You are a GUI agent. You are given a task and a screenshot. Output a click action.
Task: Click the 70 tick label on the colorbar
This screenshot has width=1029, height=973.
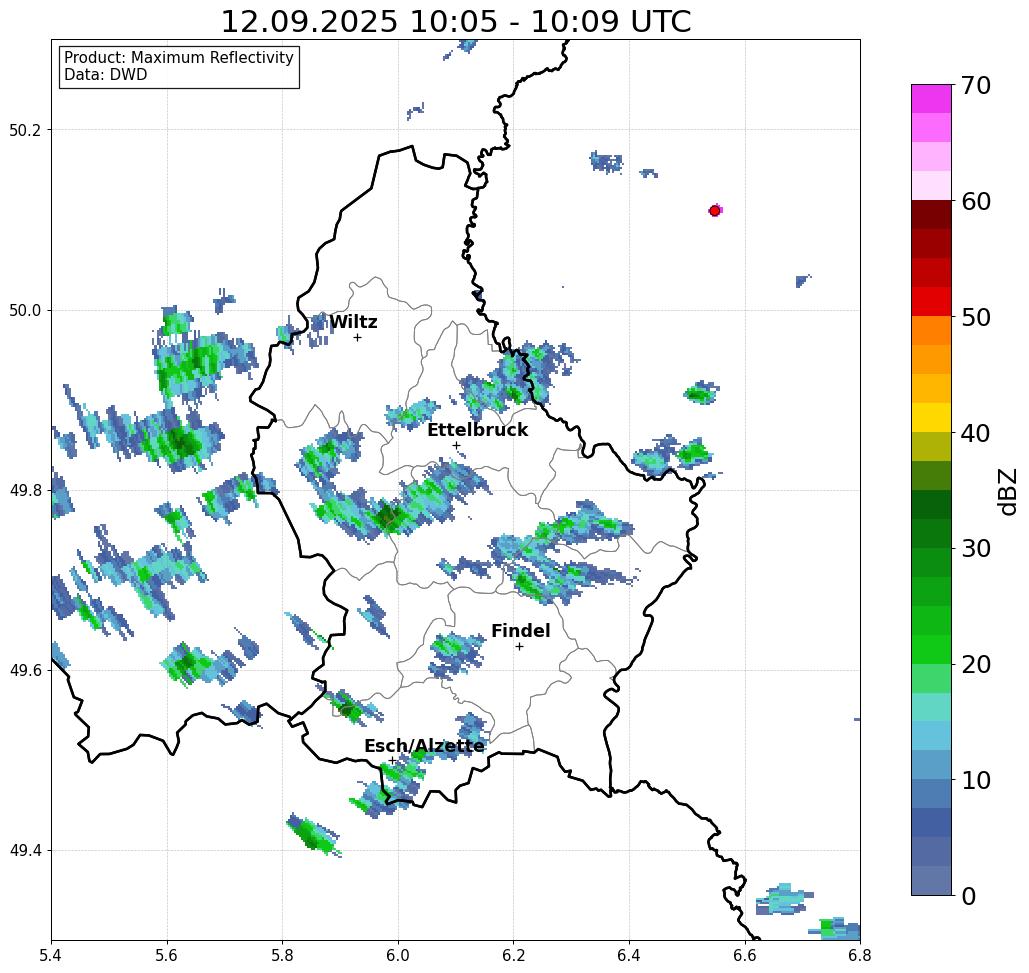(976, 85)
